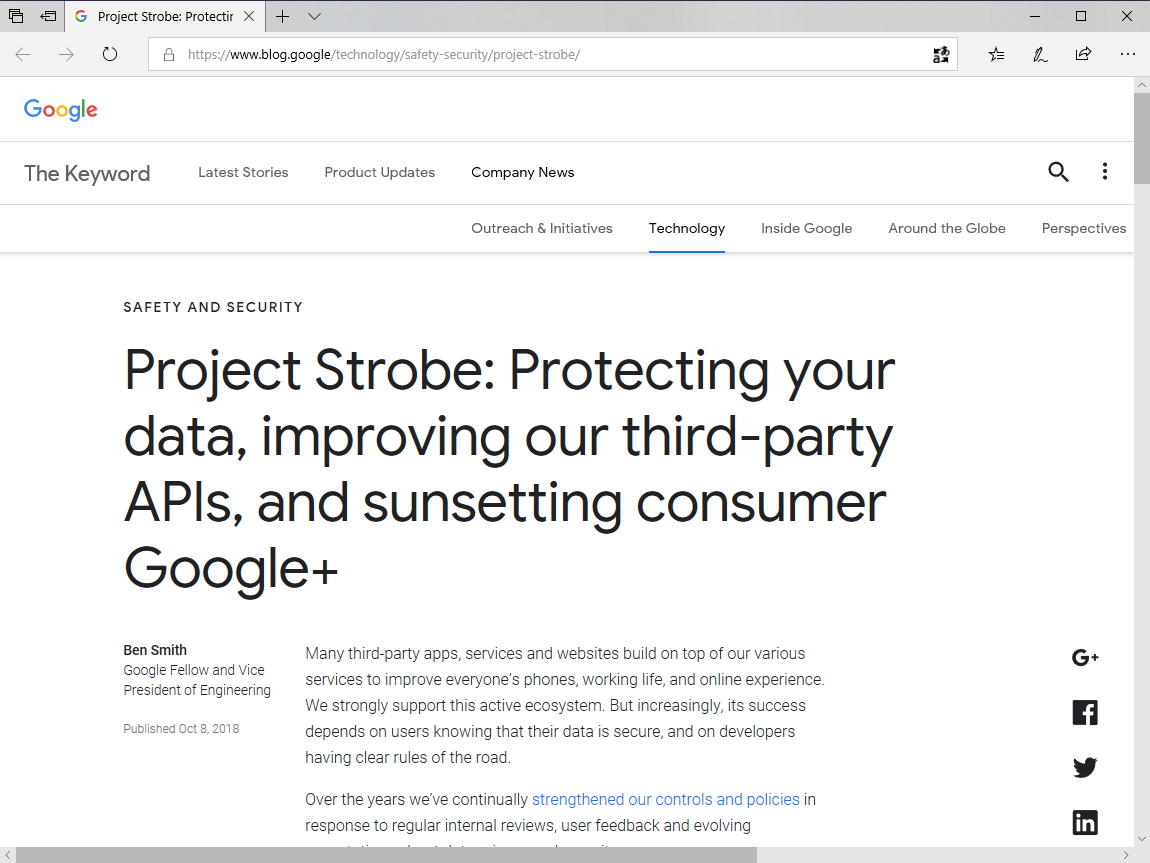Add this page to favorites
This screenshot has height=863, width=1150.
coord(996,55)
